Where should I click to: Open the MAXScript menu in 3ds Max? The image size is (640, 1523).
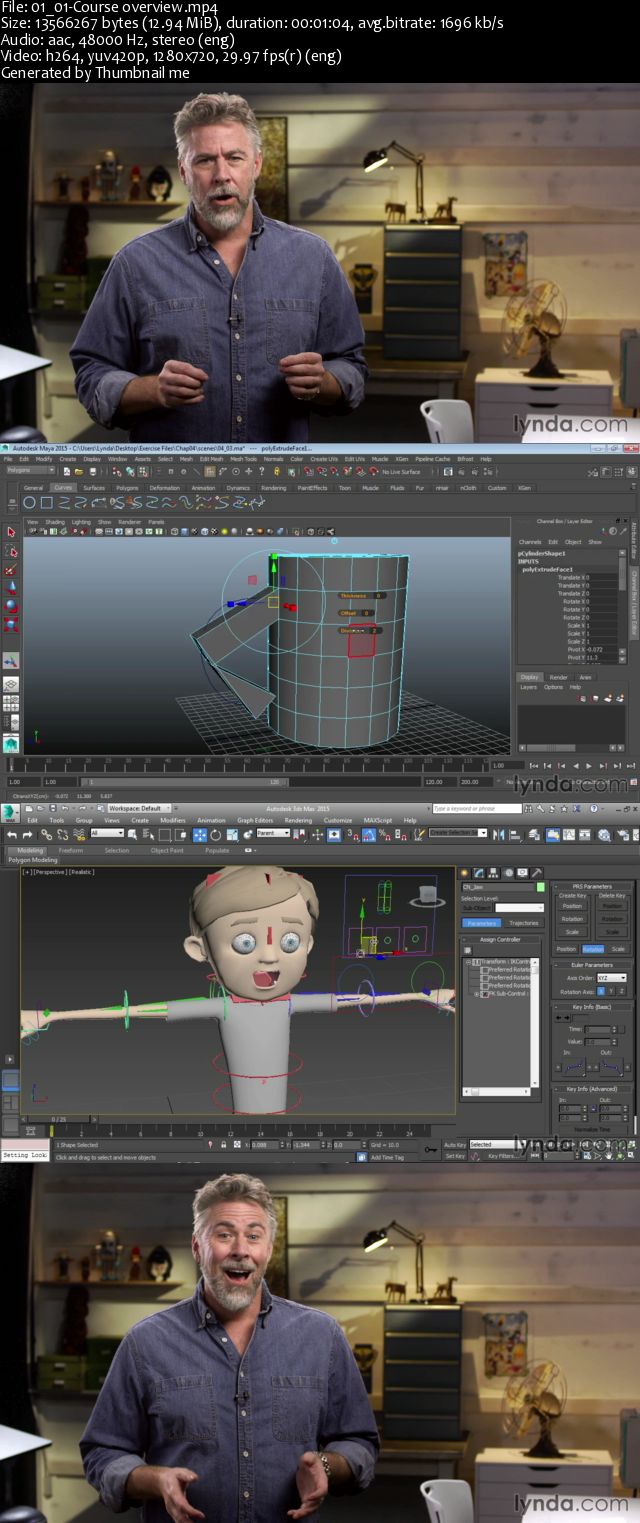pos(377,820)
